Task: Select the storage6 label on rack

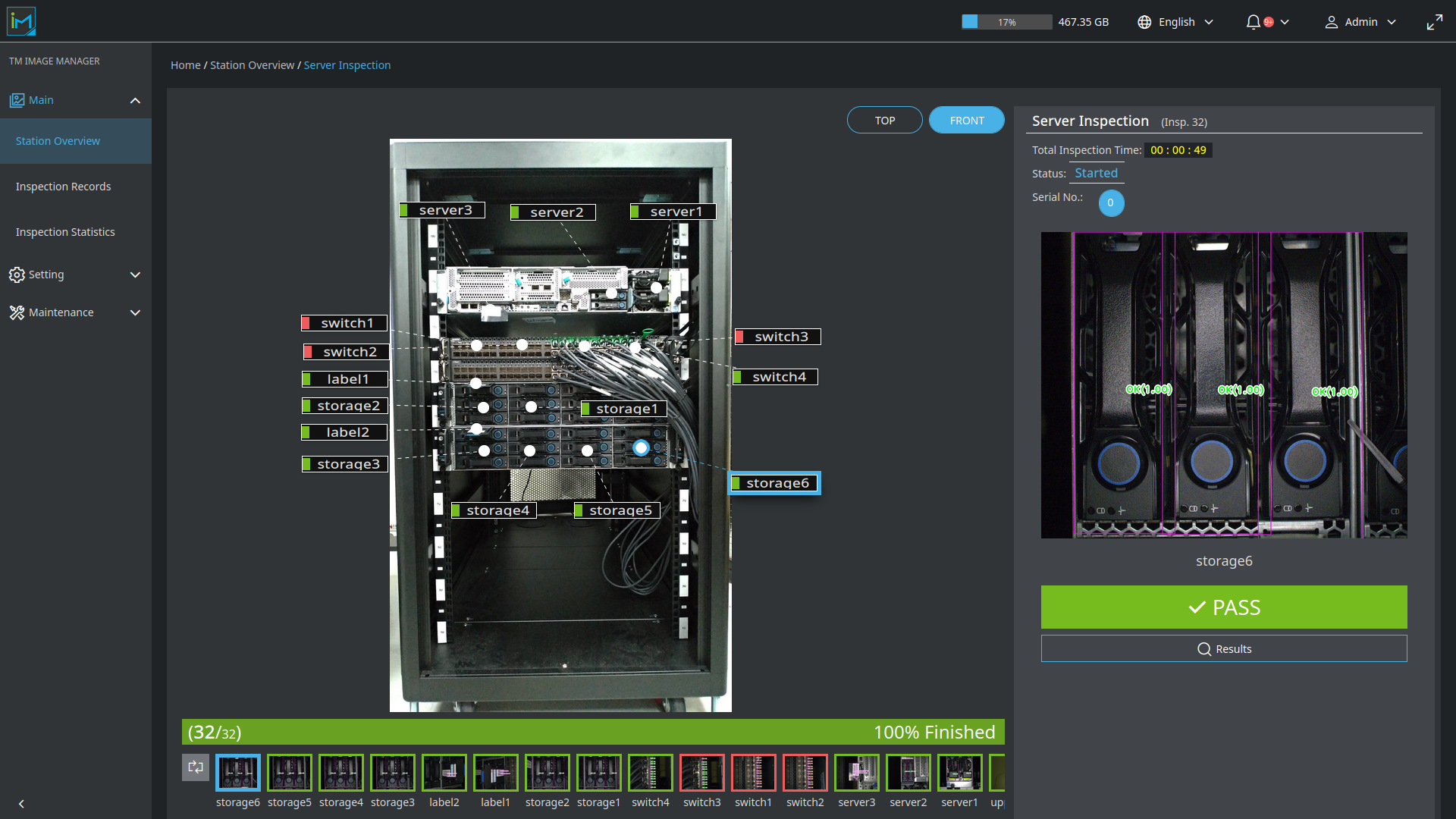Action: tap(774, 483)
